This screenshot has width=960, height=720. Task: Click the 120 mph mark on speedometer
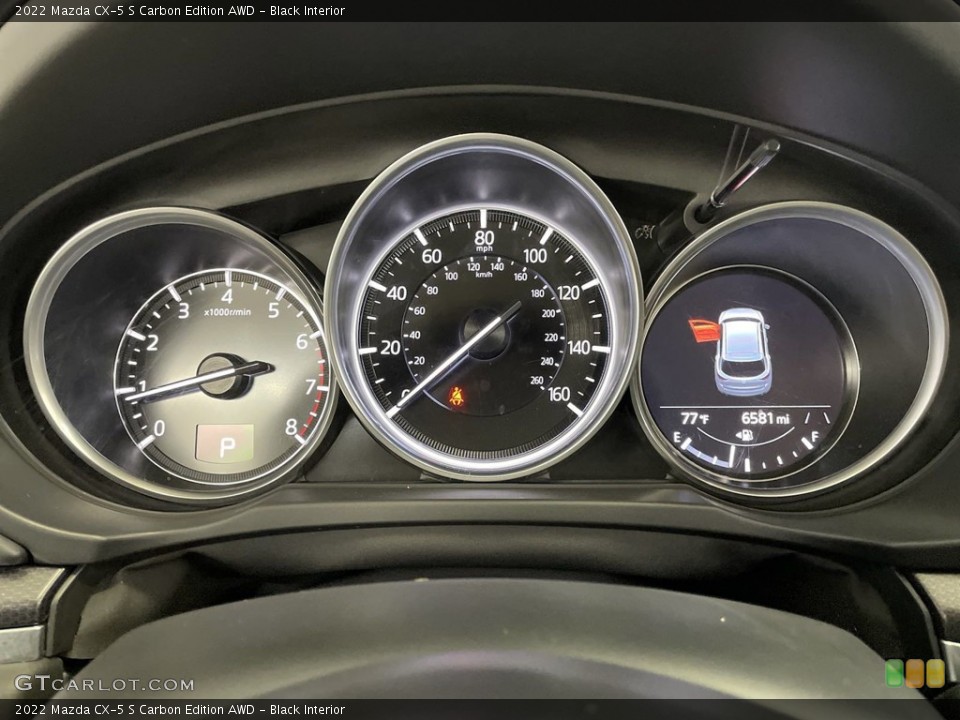pyautogui.click(x=568, y=293)
